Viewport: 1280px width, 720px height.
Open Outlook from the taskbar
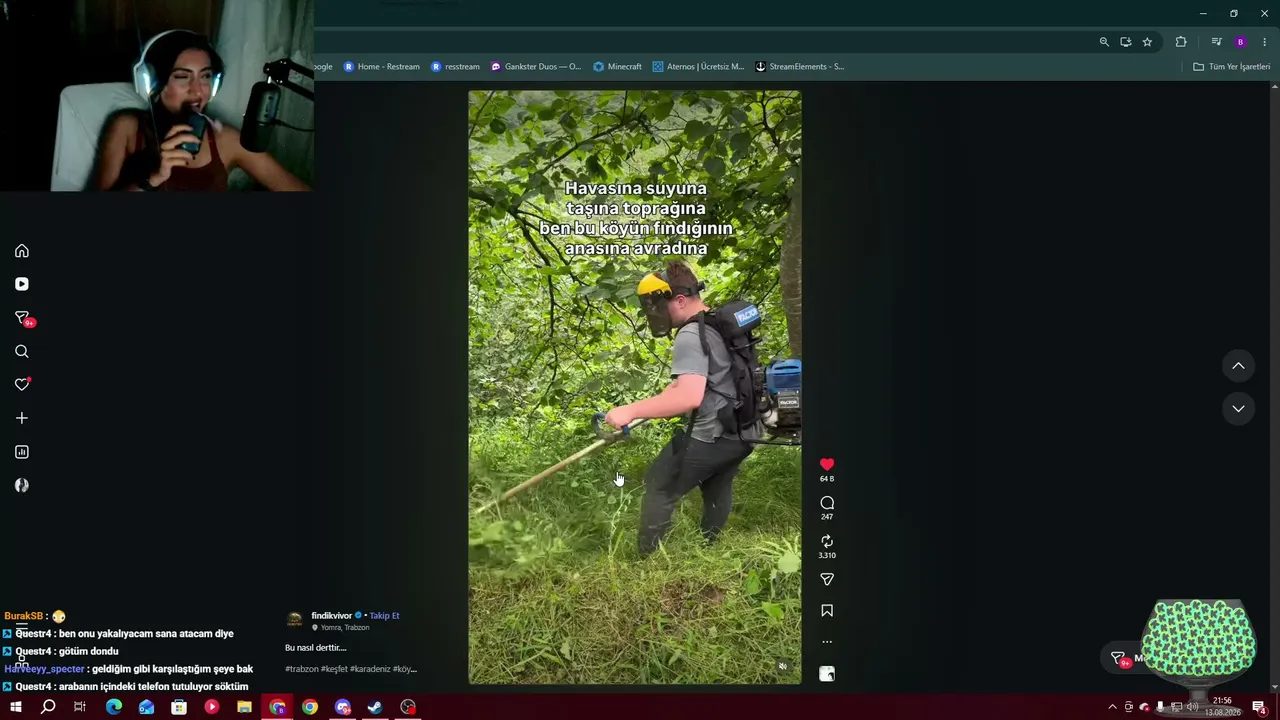coord(146,707)
